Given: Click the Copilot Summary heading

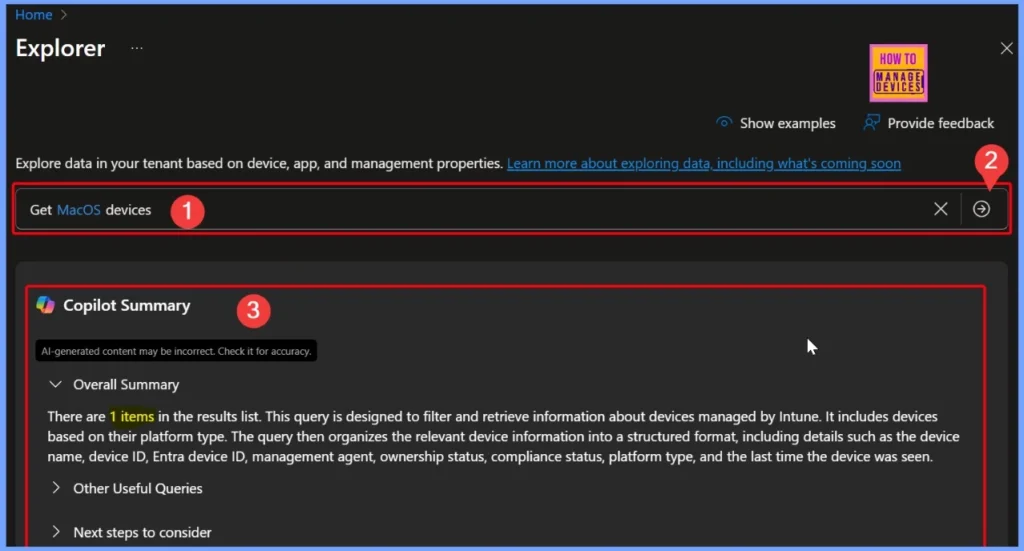Looking at the screenshot, I should pos(127,306).
